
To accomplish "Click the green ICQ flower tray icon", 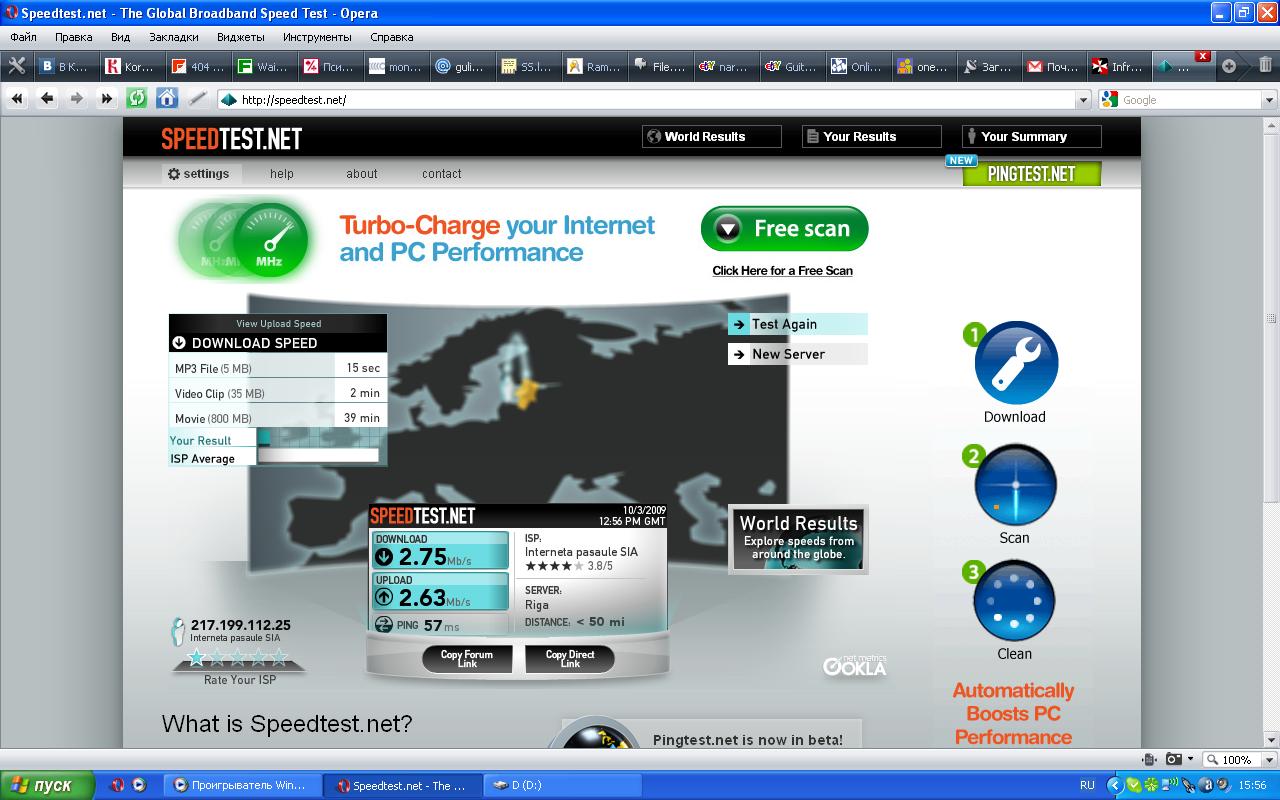I will click(x=1152, y=785).
